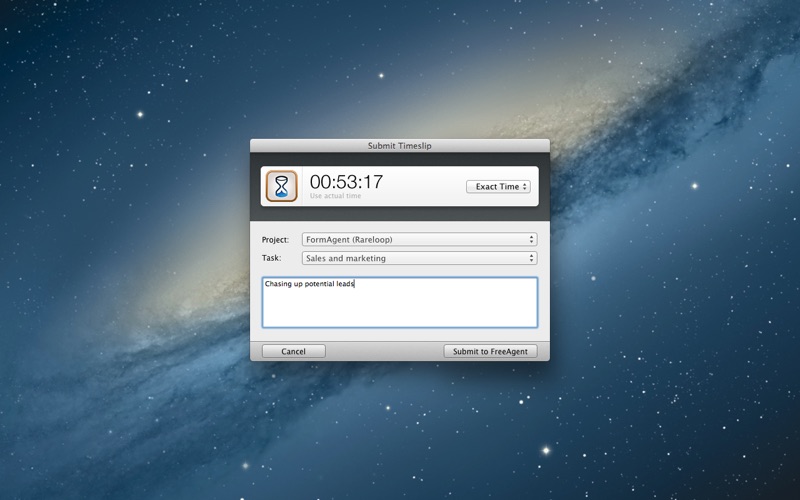800x500 pixels.
Task: Click the 'Project:' field label
Action: 275,240
